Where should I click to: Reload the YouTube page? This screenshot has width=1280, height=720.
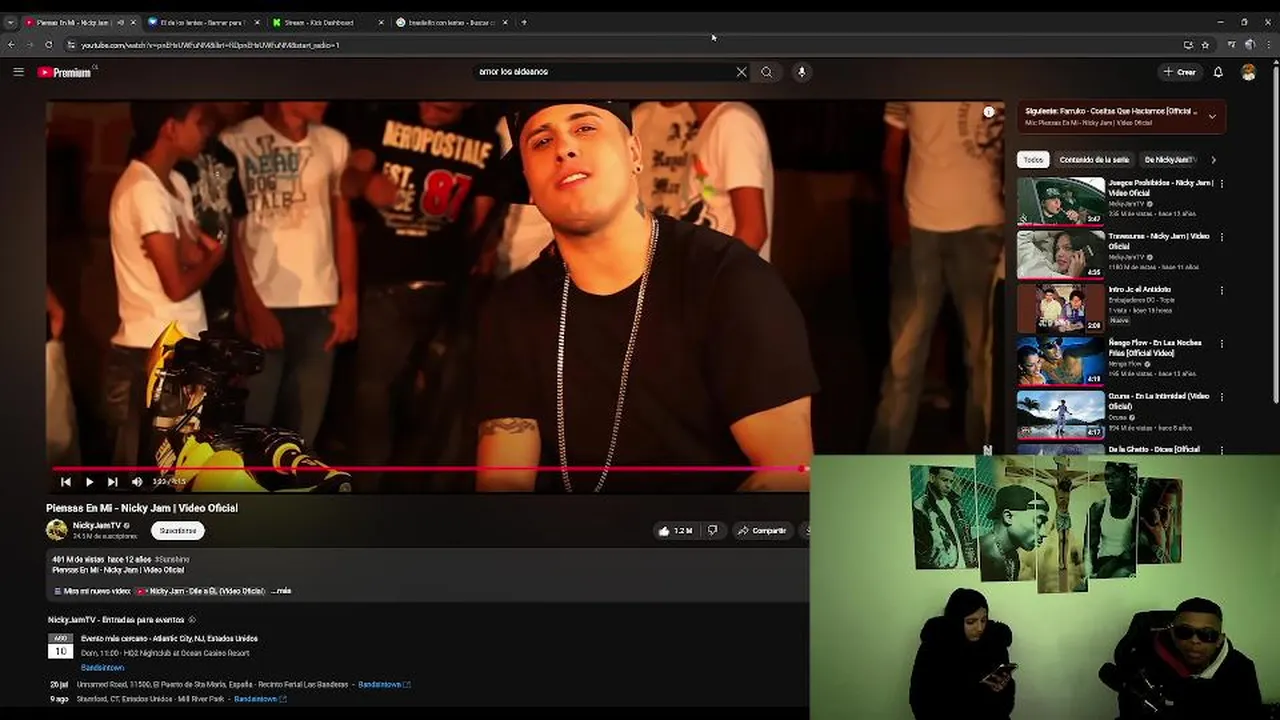[48, 45]
